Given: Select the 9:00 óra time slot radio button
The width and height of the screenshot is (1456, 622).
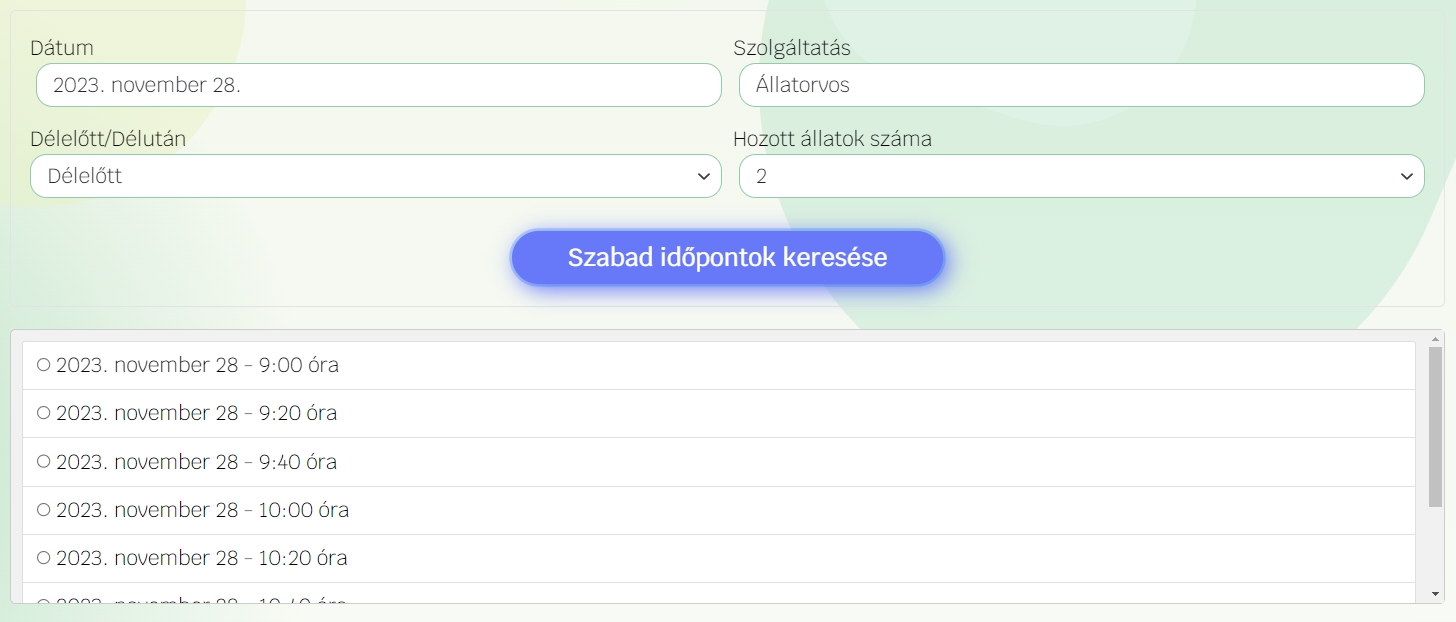Looking at the screenshot, I should click(43, 365).
